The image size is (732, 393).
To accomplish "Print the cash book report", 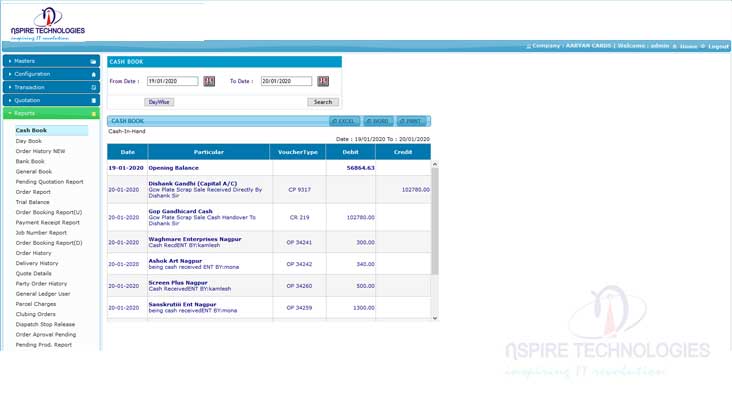I will click(x=411, y=121).
